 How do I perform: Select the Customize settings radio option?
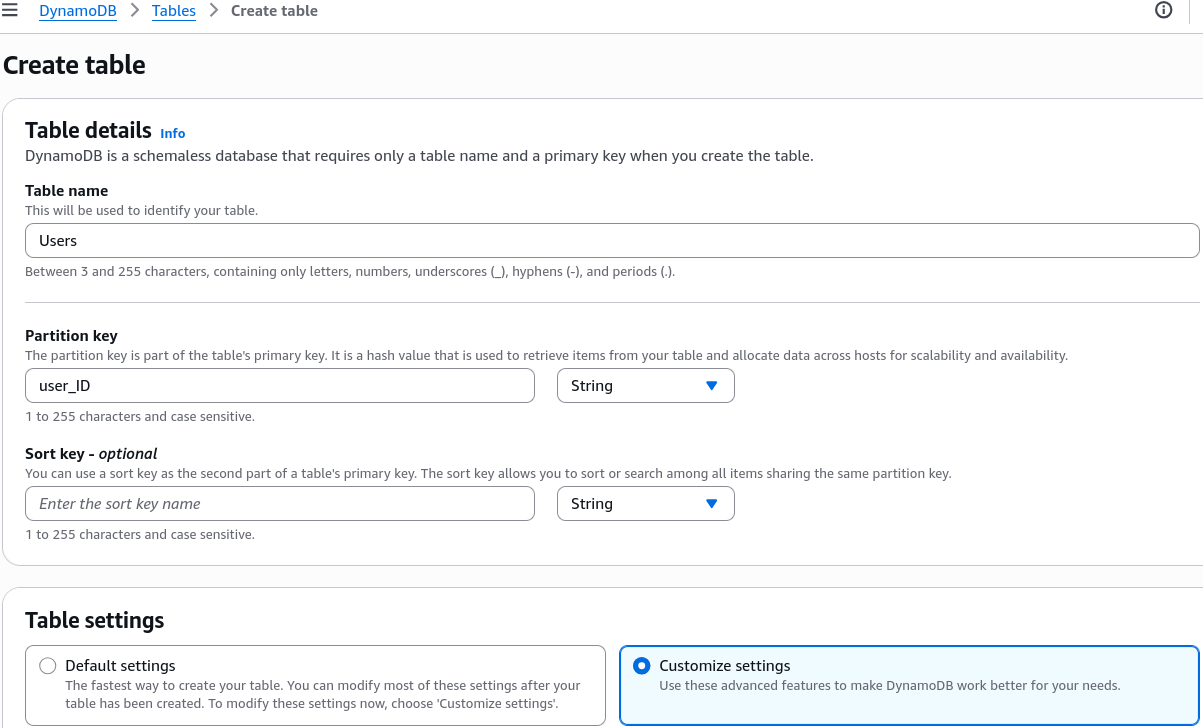tap(642, 666)
